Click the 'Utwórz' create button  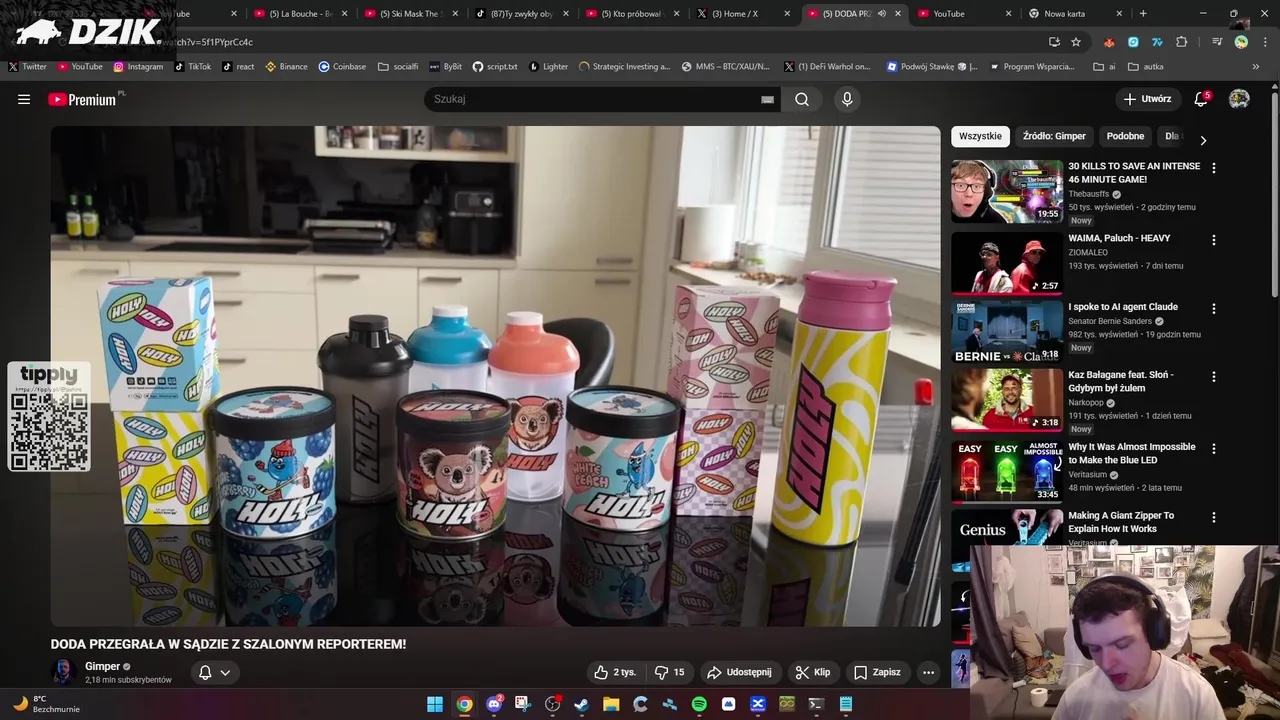click(x=1146, y=99)
